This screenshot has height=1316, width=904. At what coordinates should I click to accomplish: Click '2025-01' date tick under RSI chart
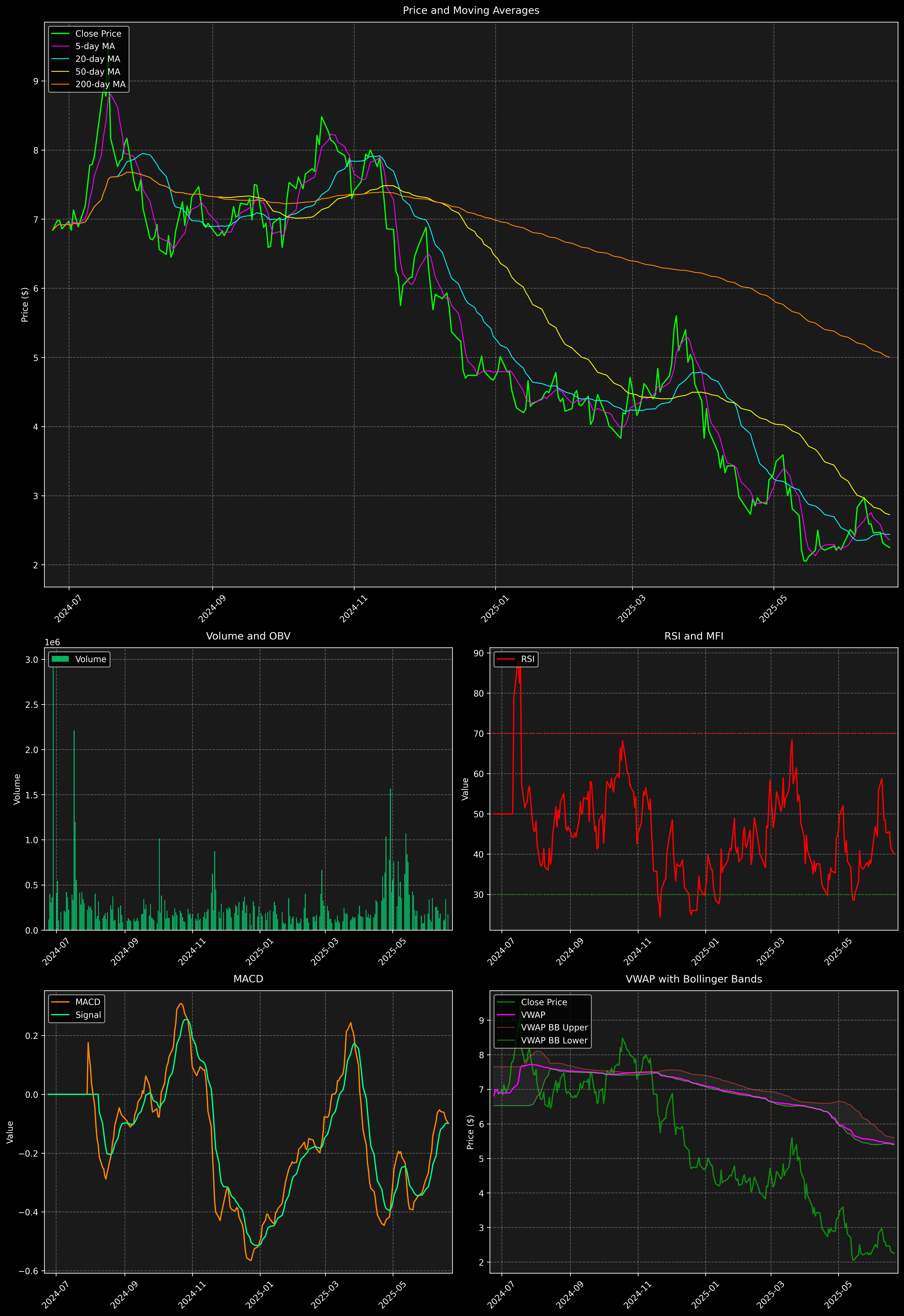[705, 952]
